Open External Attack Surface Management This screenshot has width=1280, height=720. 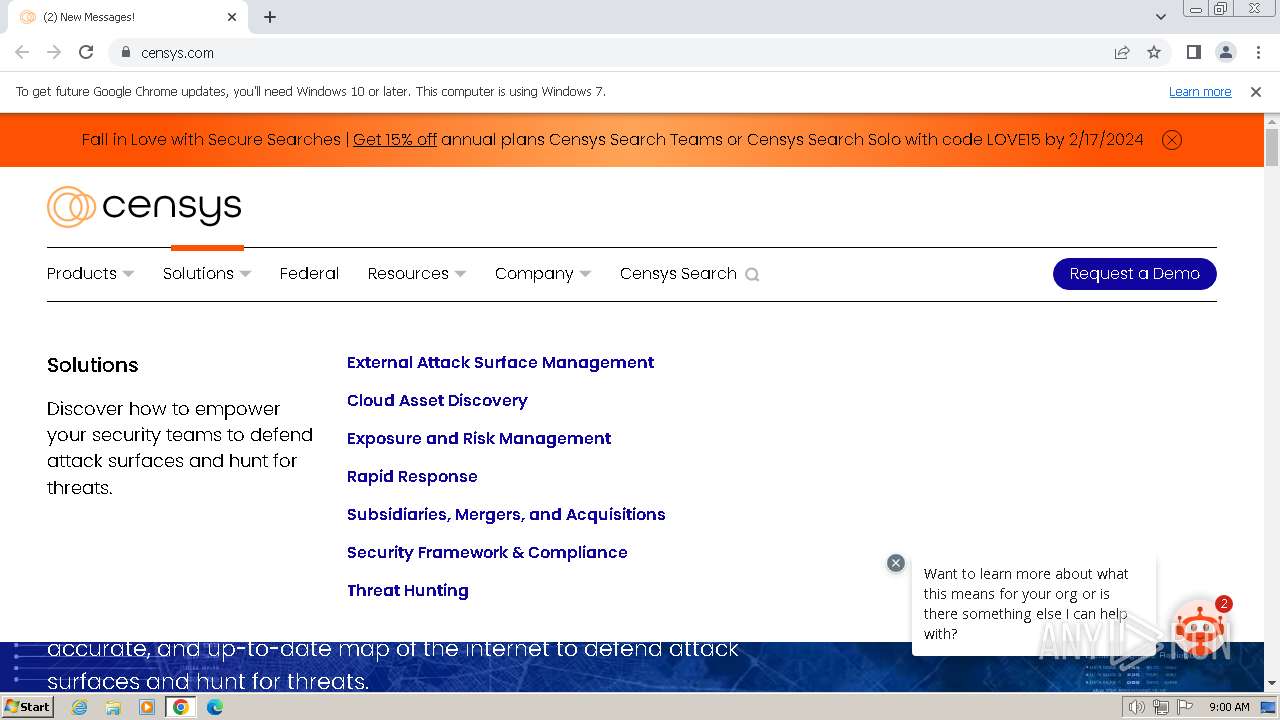pos(500,362)
